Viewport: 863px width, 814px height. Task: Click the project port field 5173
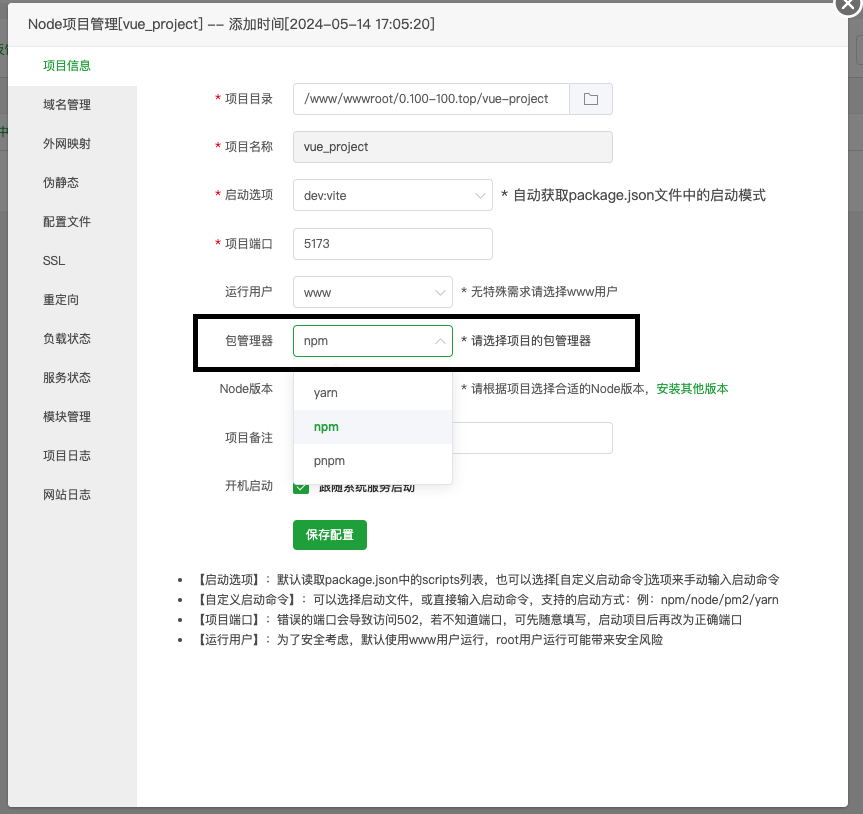(x=392, y=244)
